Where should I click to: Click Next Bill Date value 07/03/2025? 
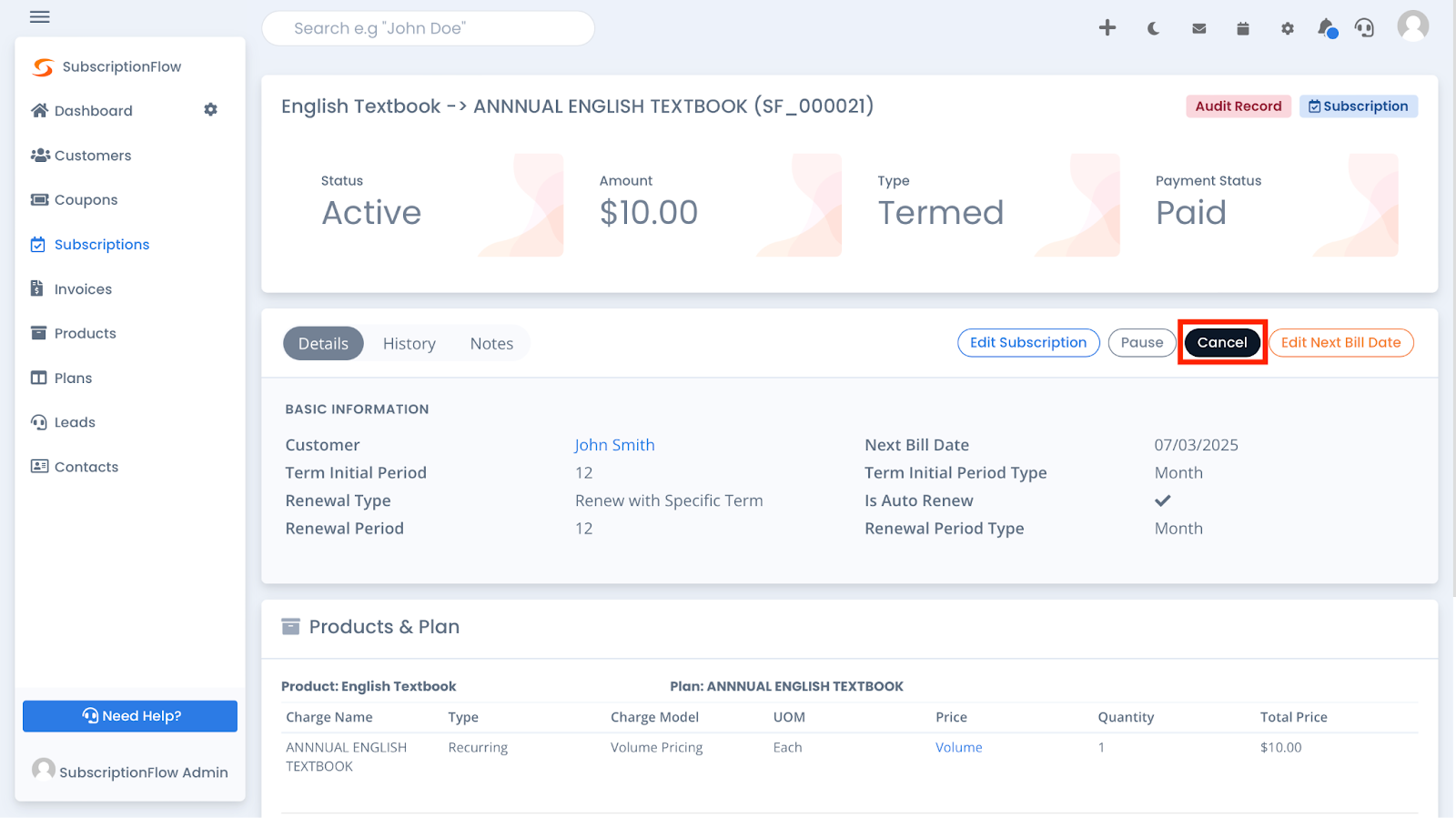tap(1197, 445)
